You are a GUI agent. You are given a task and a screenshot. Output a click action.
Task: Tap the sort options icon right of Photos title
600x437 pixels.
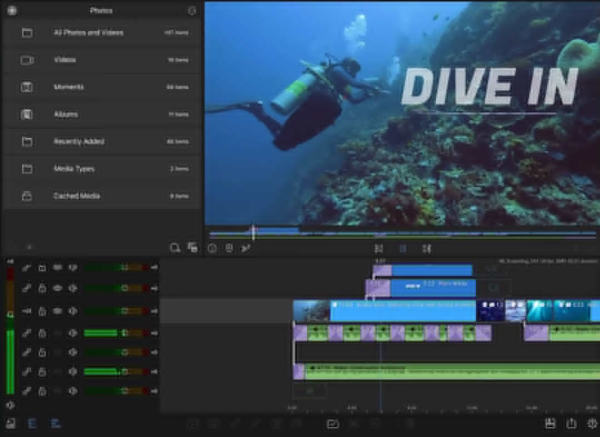[x=192, y=11]
